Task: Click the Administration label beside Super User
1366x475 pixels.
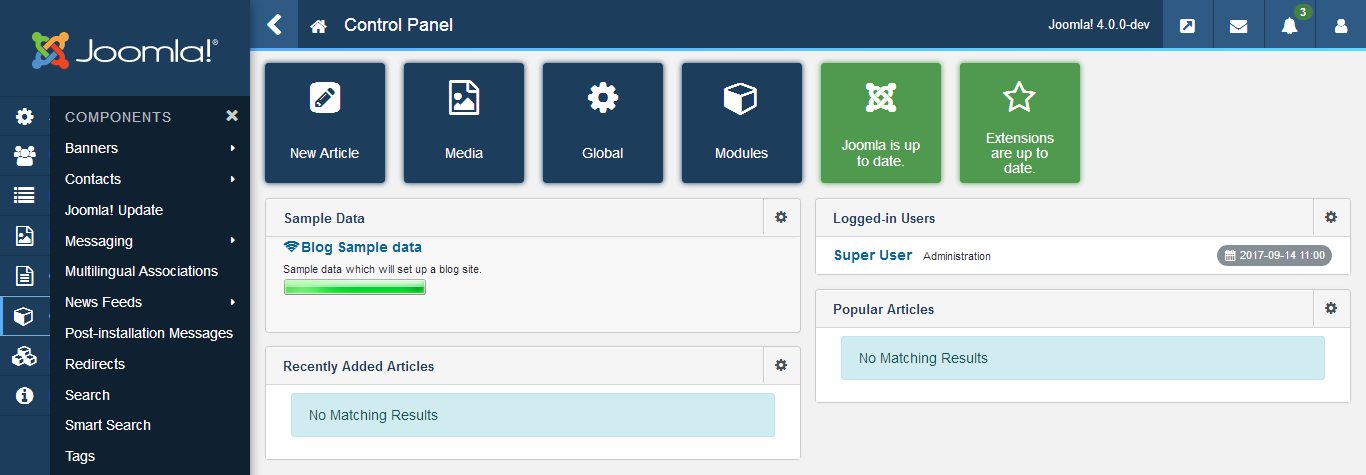Action: point(957,256)
